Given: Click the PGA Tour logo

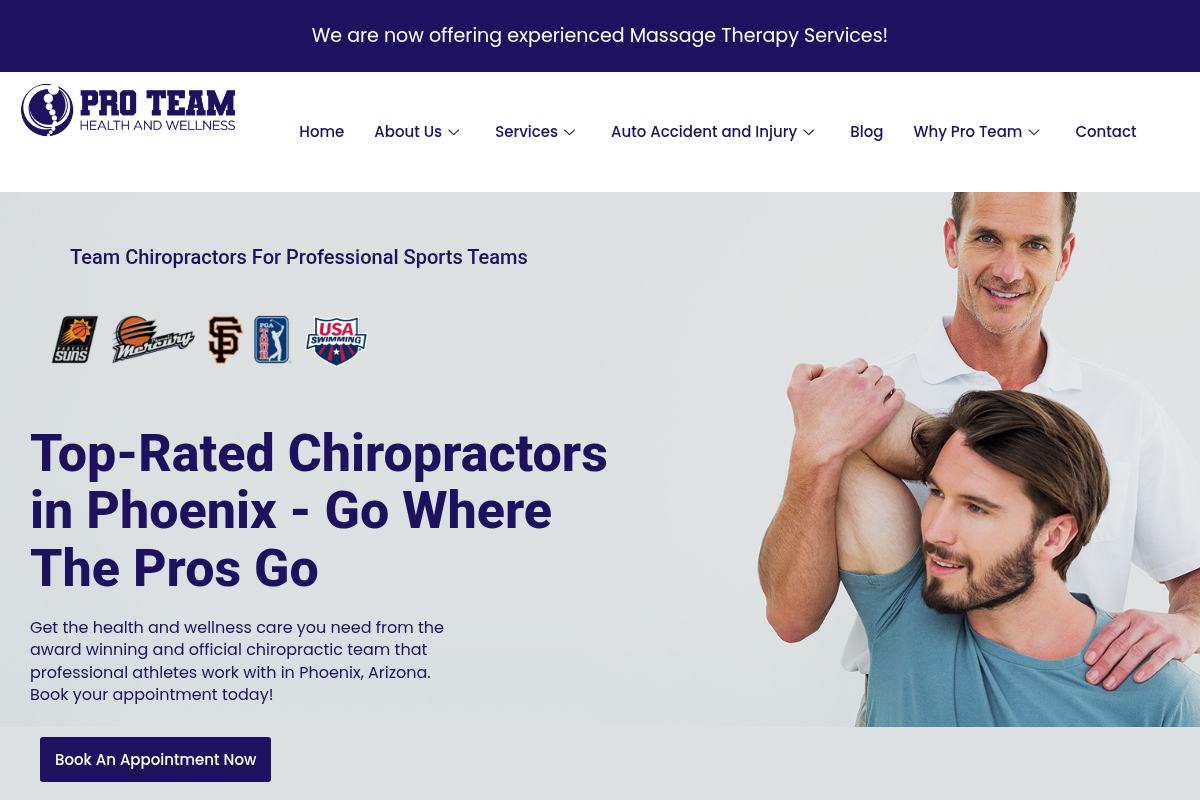Looking at the screenshot, I should pyautogui.click(x=271, y=340).
